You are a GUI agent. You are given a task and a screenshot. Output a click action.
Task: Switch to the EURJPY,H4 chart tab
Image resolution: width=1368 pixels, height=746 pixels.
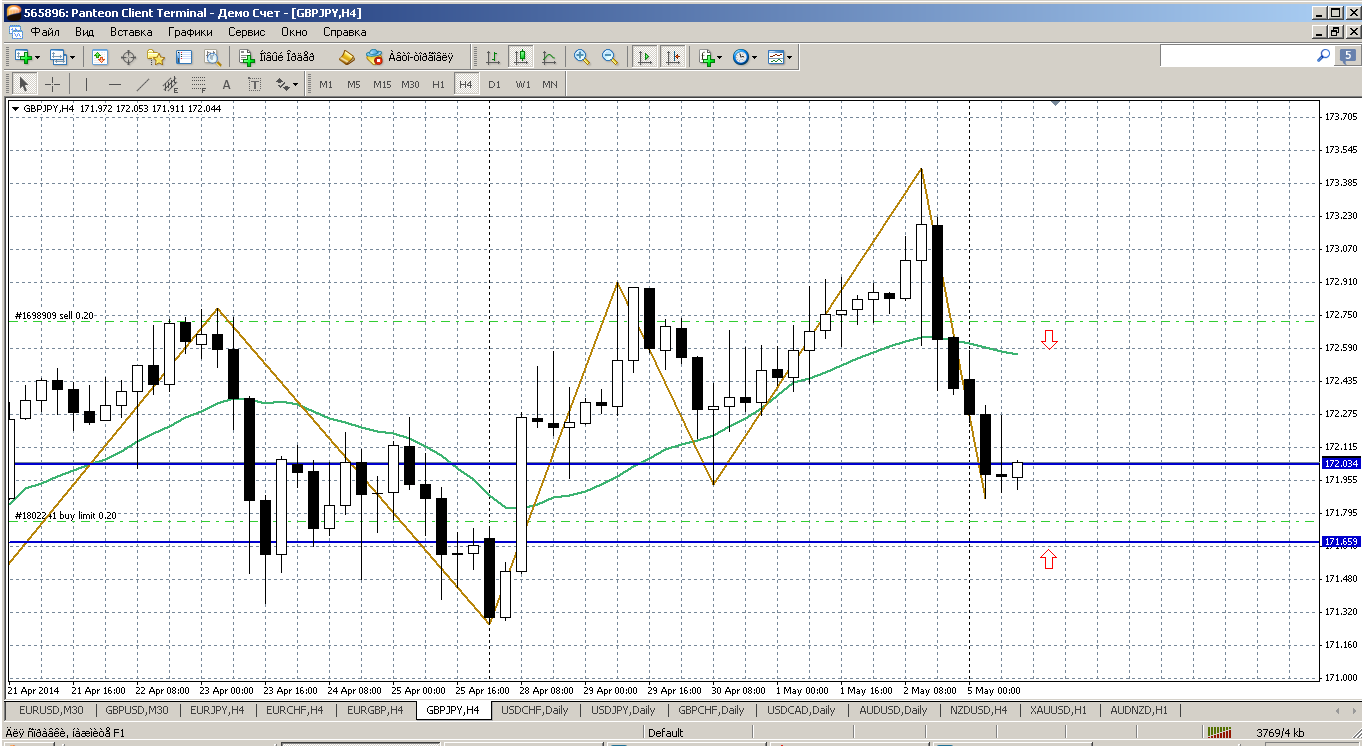[x=218, y=710]
